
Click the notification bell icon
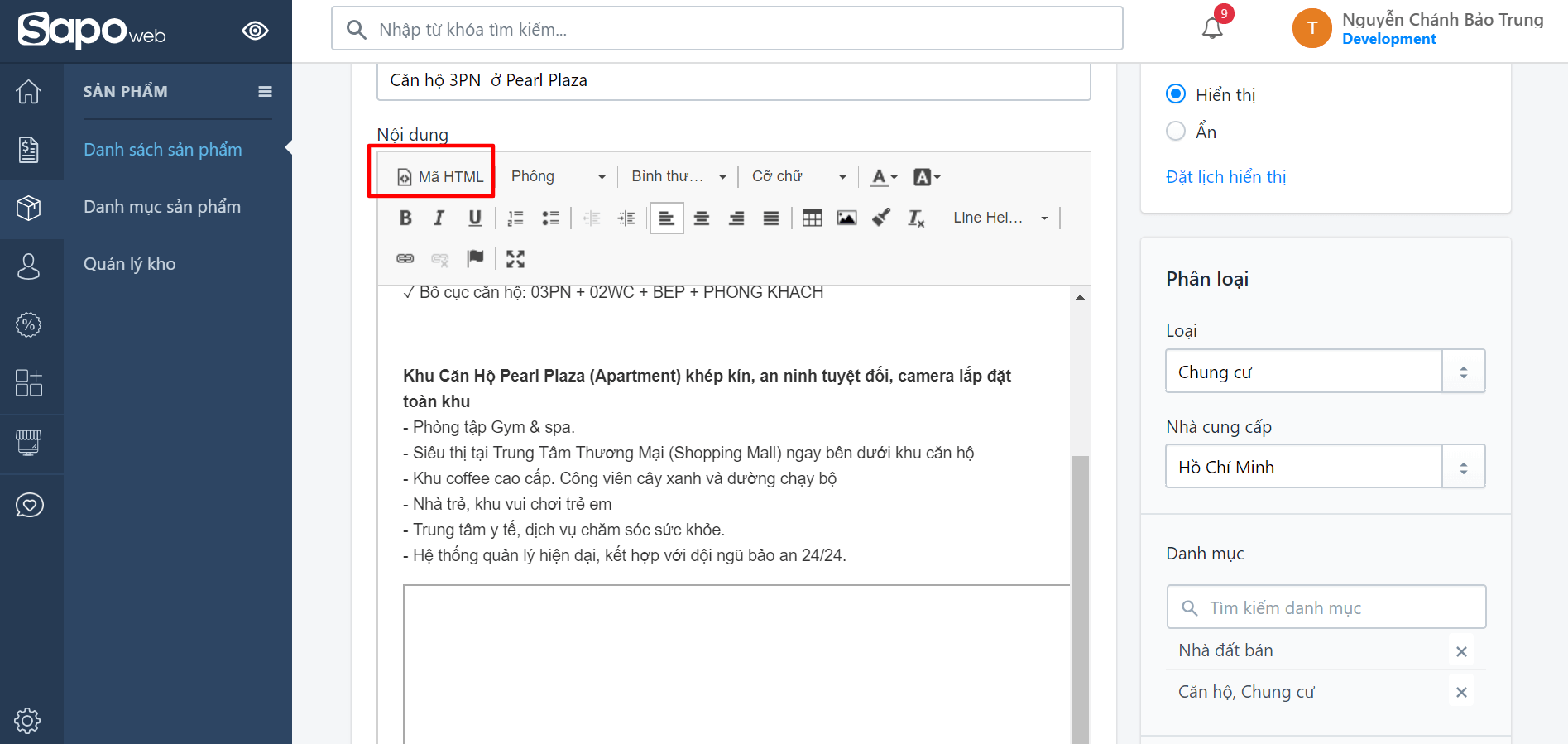1212,28
